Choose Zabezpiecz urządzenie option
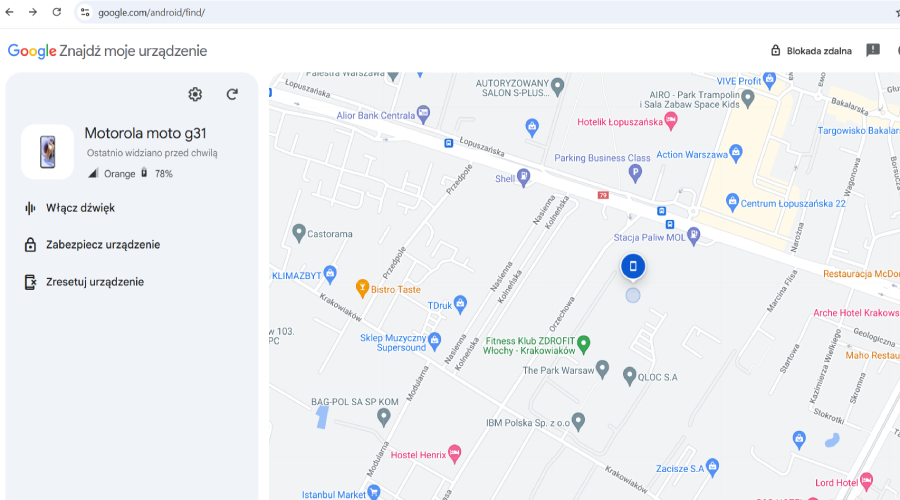This screenshot has width=900, height=500. pyautogui.click(x=102, y=245)
